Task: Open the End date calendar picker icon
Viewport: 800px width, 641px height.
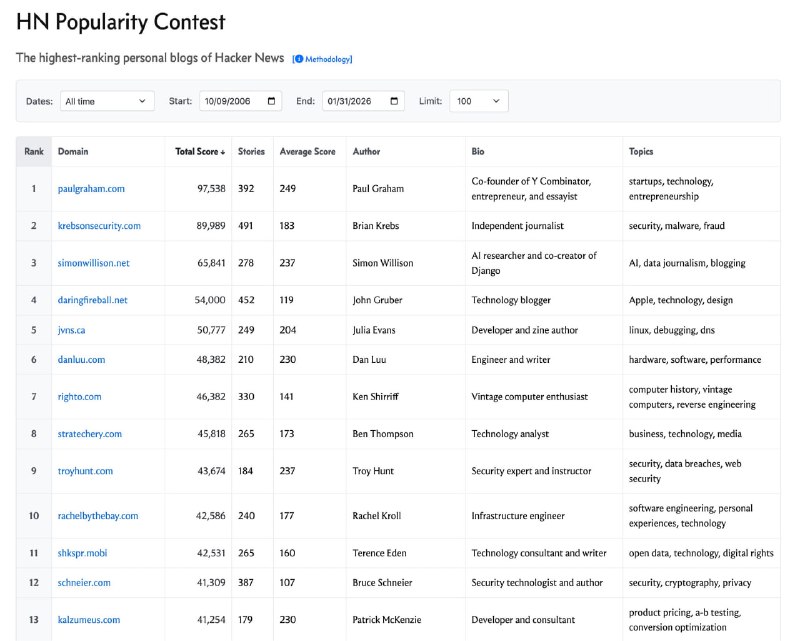Action: point(395,101)
